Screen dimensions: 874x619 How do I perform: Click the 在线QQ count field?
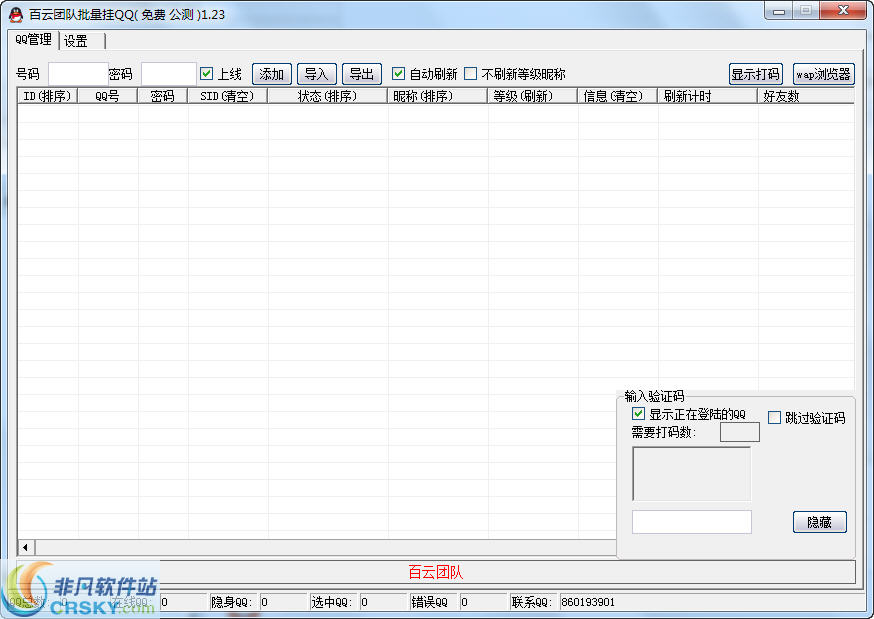[x=184, y=602]
